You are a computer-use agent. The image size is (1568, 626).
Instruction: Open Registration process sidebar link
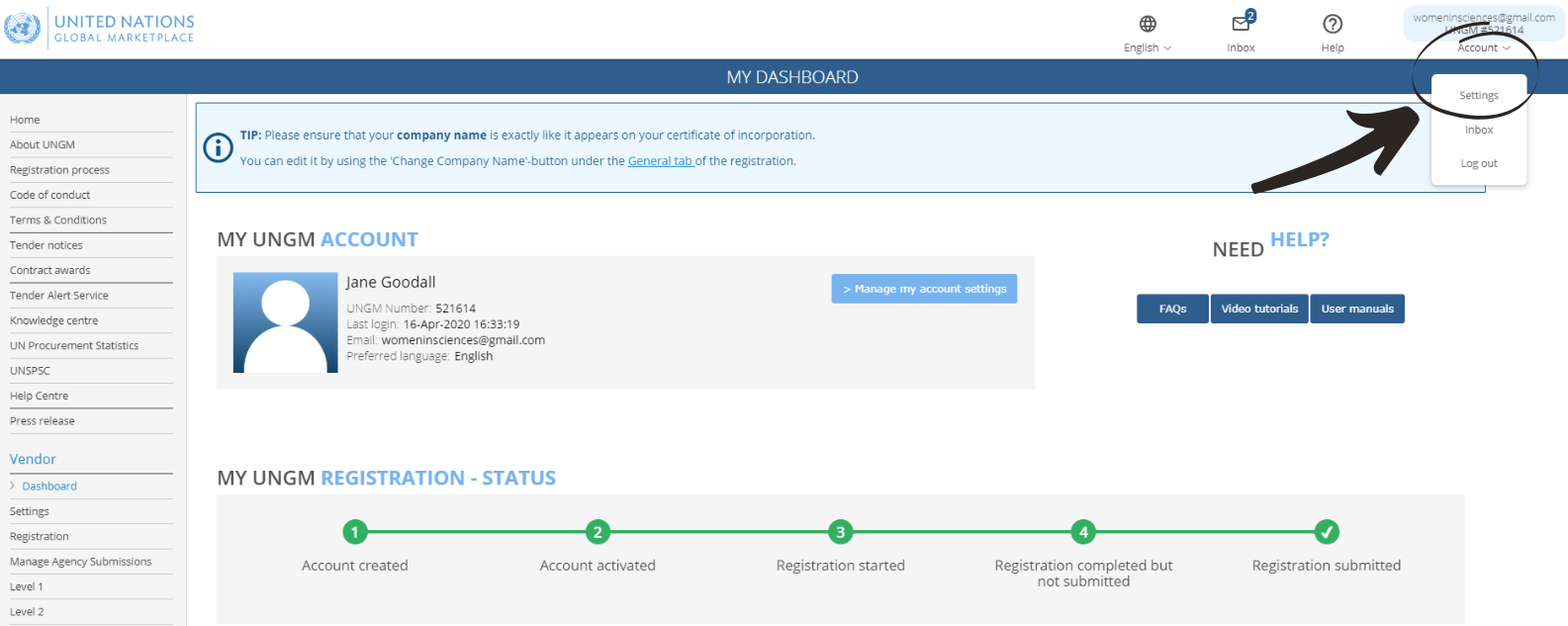coord(59,170)
